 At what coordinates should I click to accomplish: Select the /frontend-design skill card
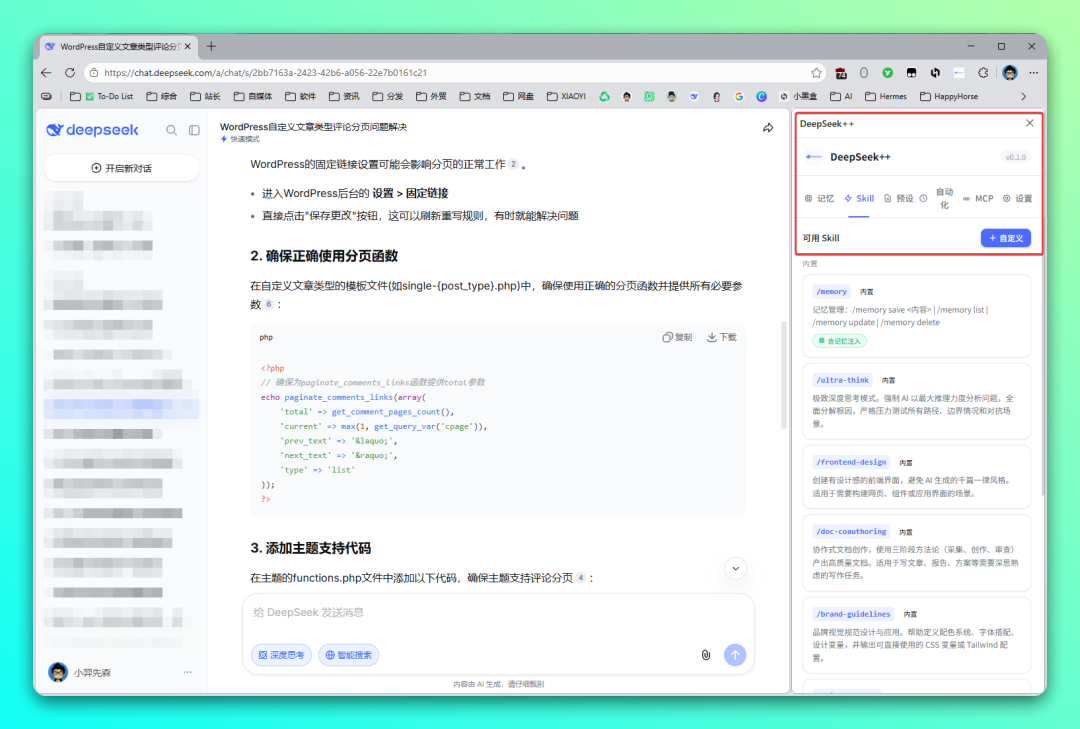point(916,478)
